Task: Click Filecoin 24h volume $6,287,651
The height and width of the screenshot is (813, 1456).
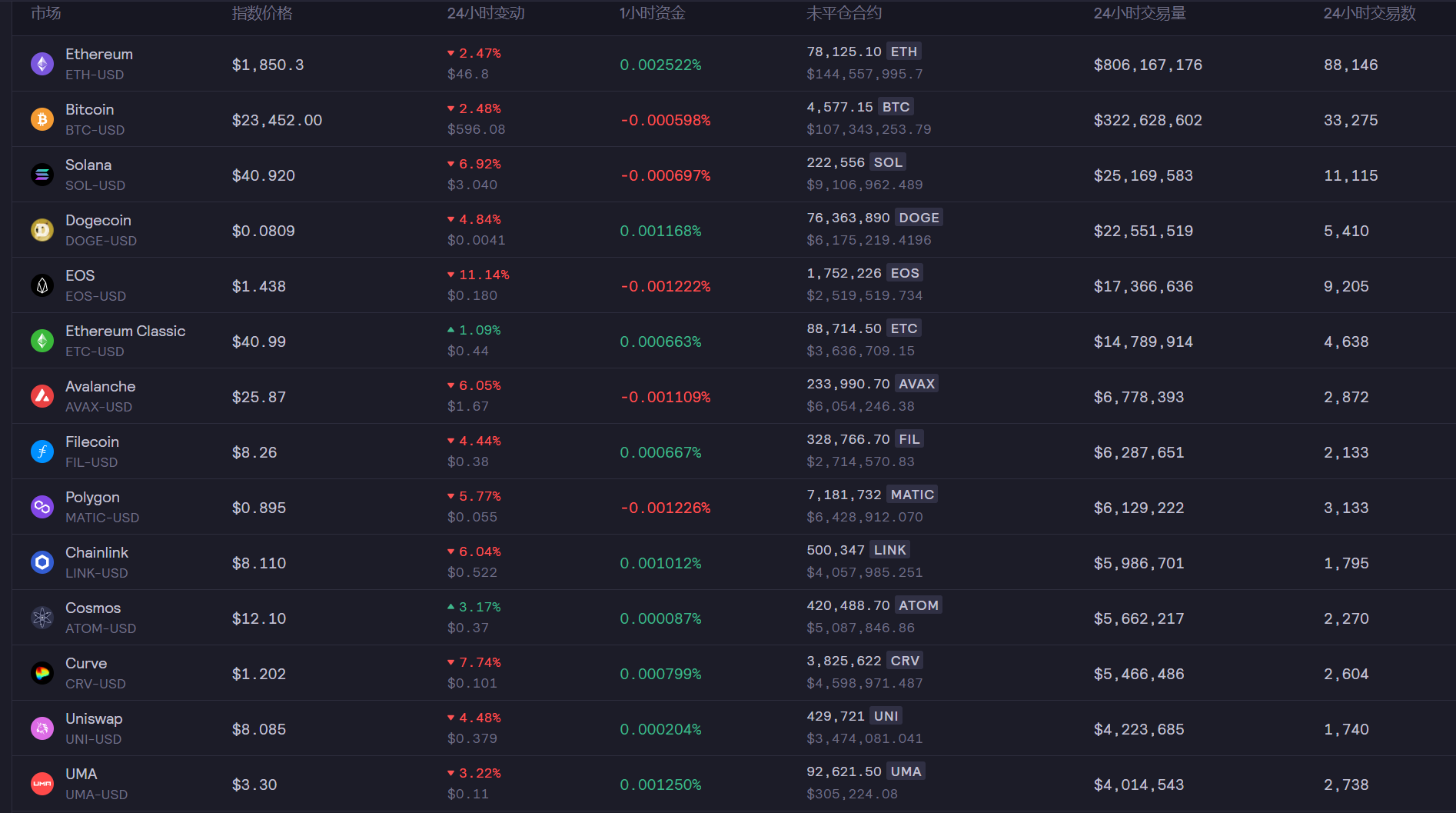Action: click(1139, 452)
